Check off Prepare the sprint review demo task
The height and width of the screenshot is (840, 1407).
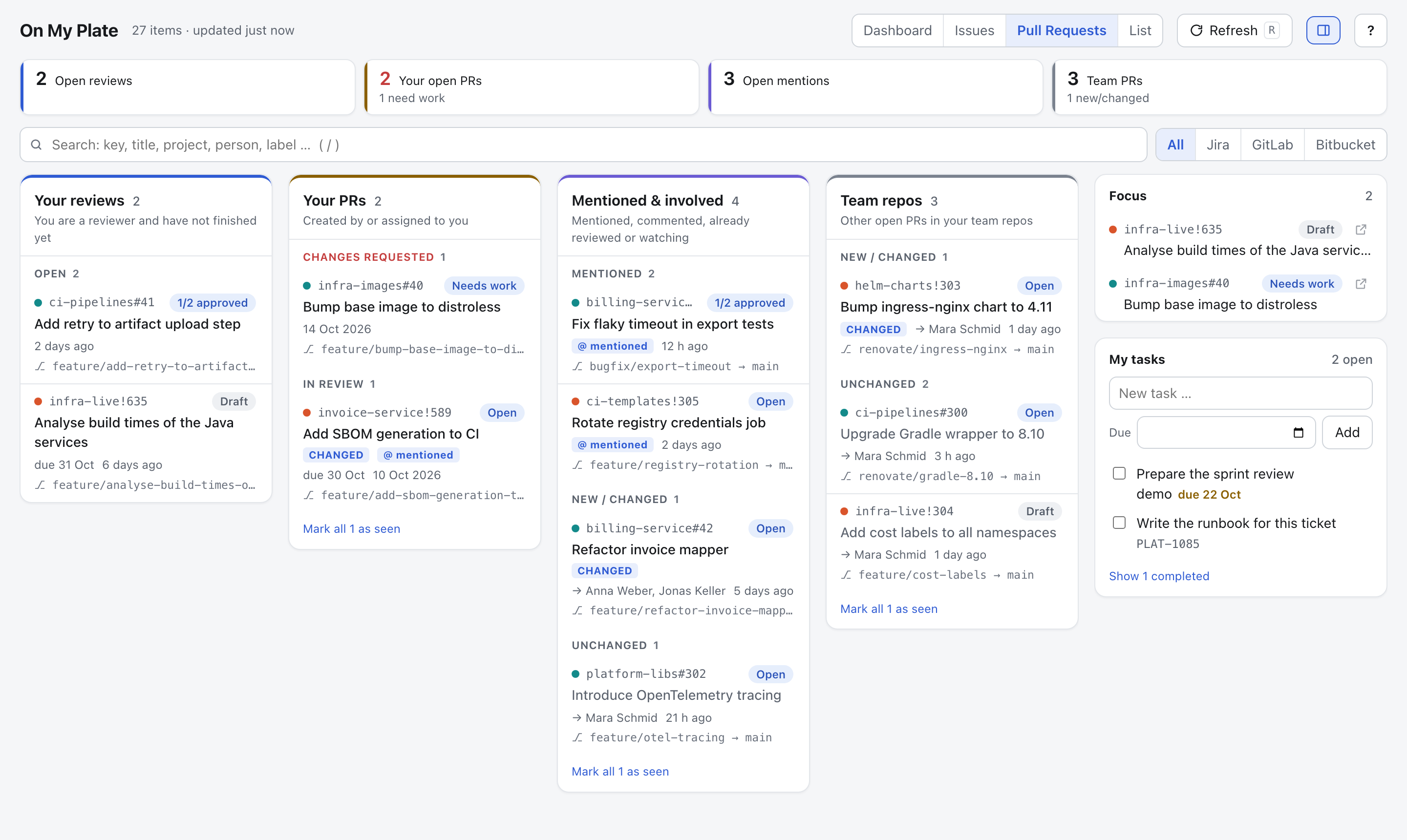(1119, 473)
